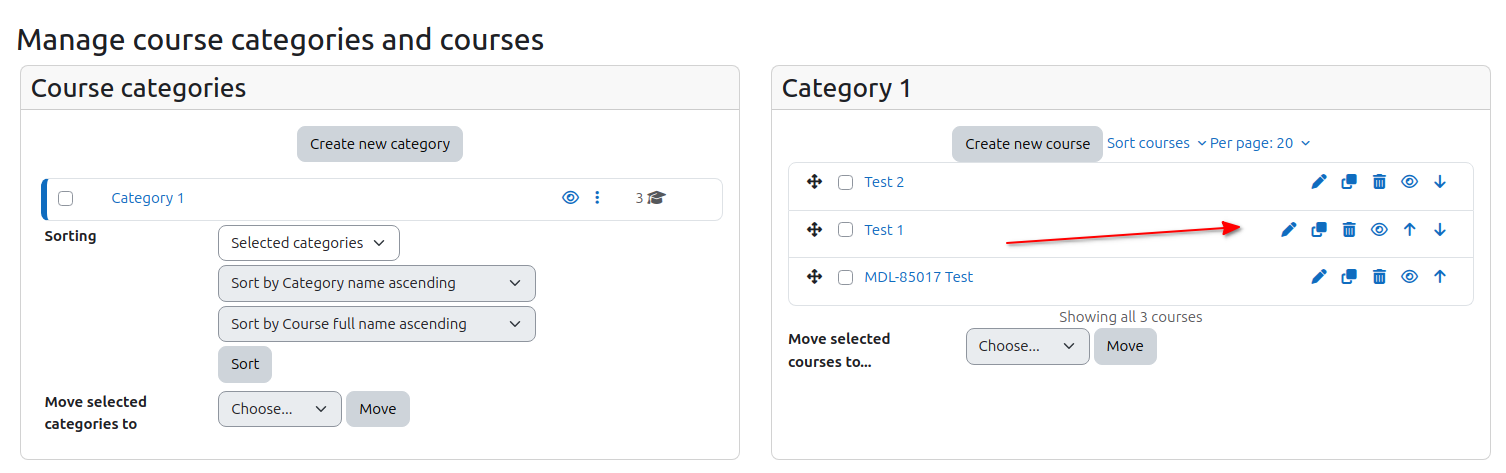Hide Category 1 using the eye icon

571,198
